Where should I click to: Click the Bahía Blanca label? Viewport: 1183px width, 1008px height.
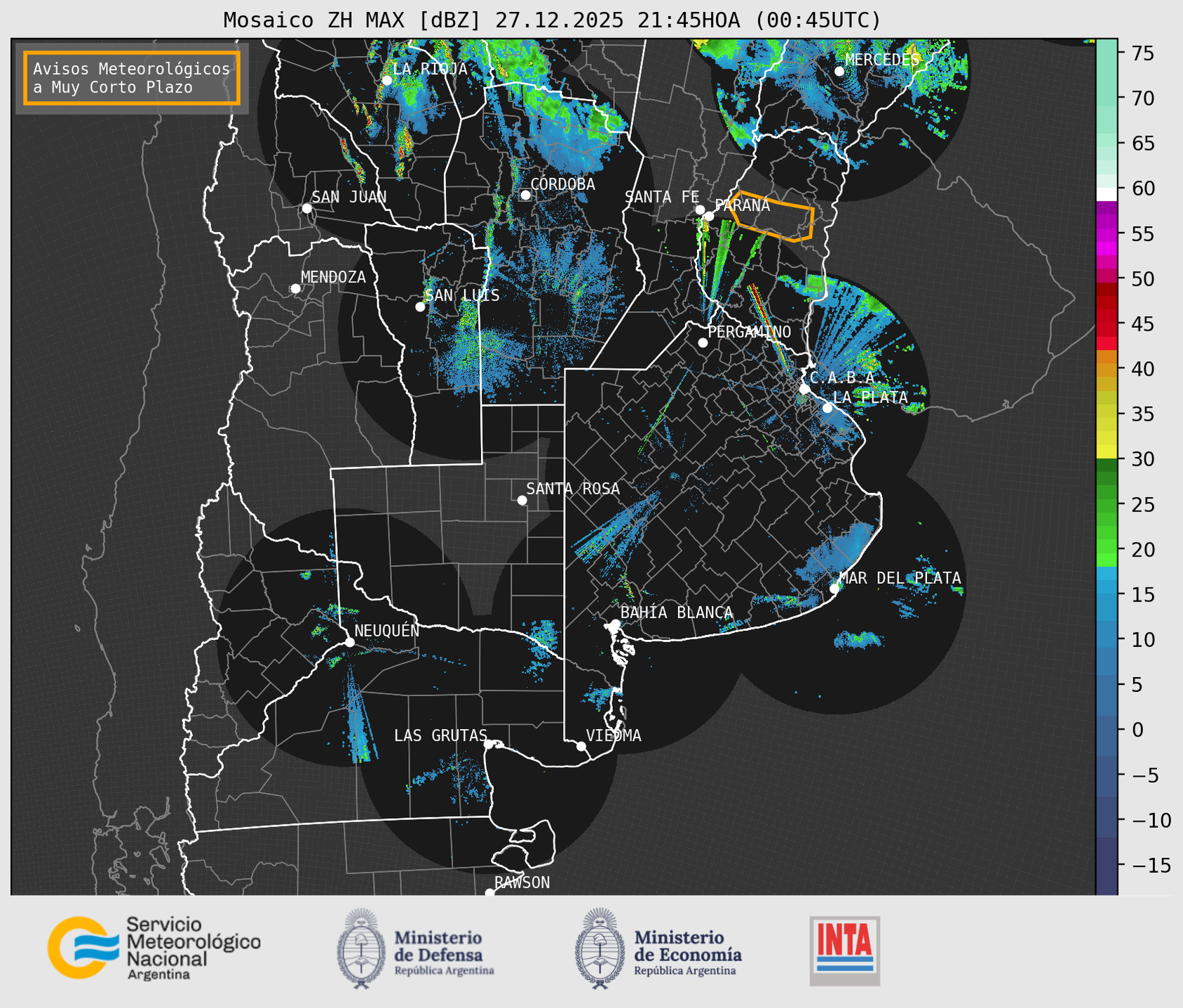click(676, 613)
